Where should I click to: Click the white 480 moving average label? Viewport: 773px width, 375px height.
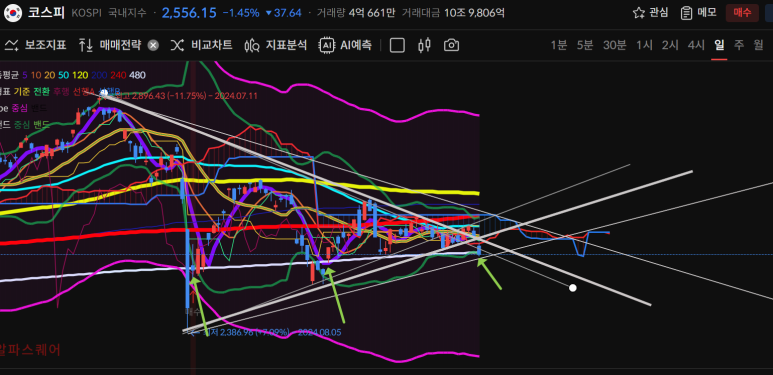(x=137, y=75)
